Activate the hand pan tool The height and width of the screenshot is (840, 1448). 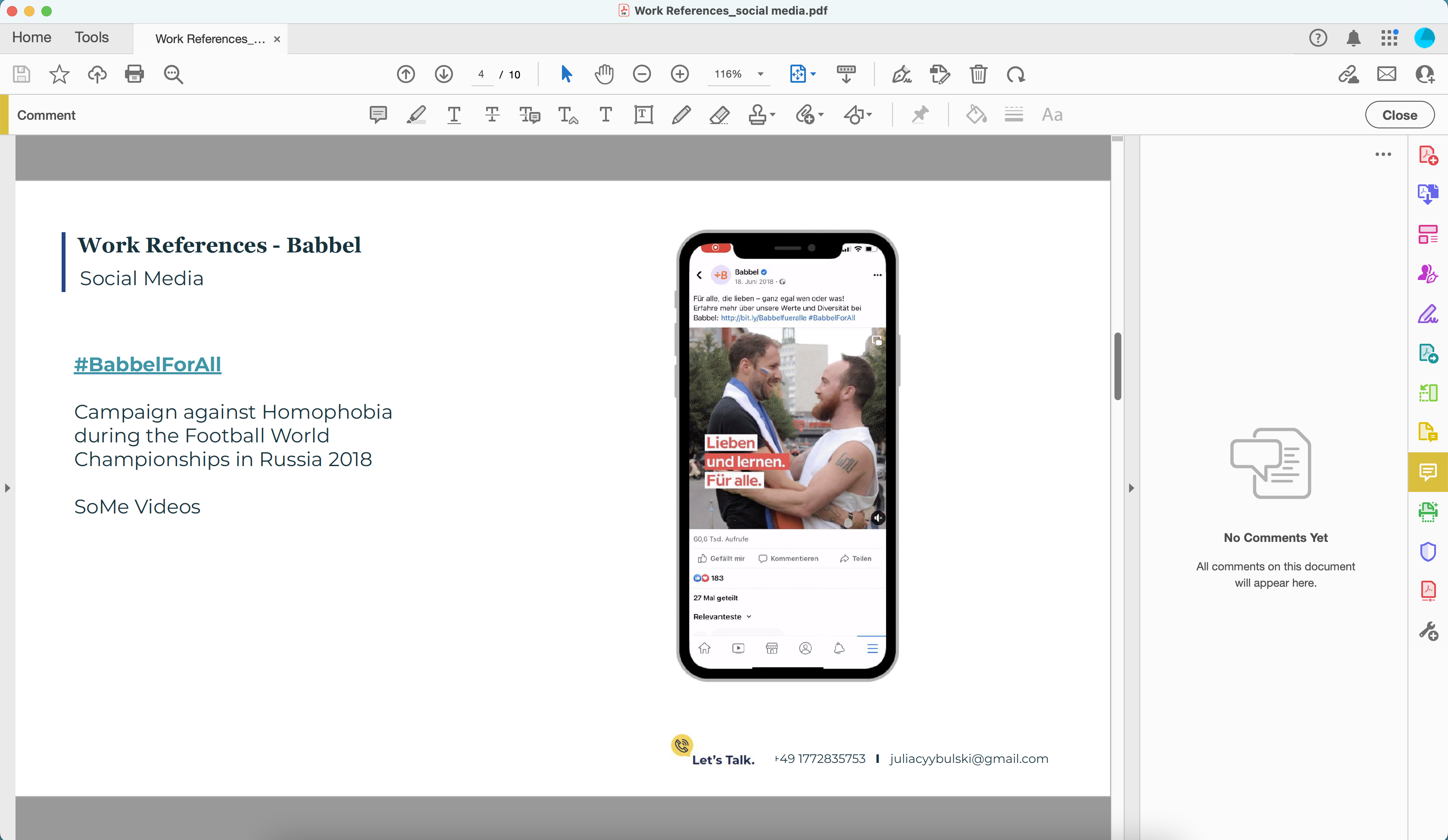coord(604,74)
